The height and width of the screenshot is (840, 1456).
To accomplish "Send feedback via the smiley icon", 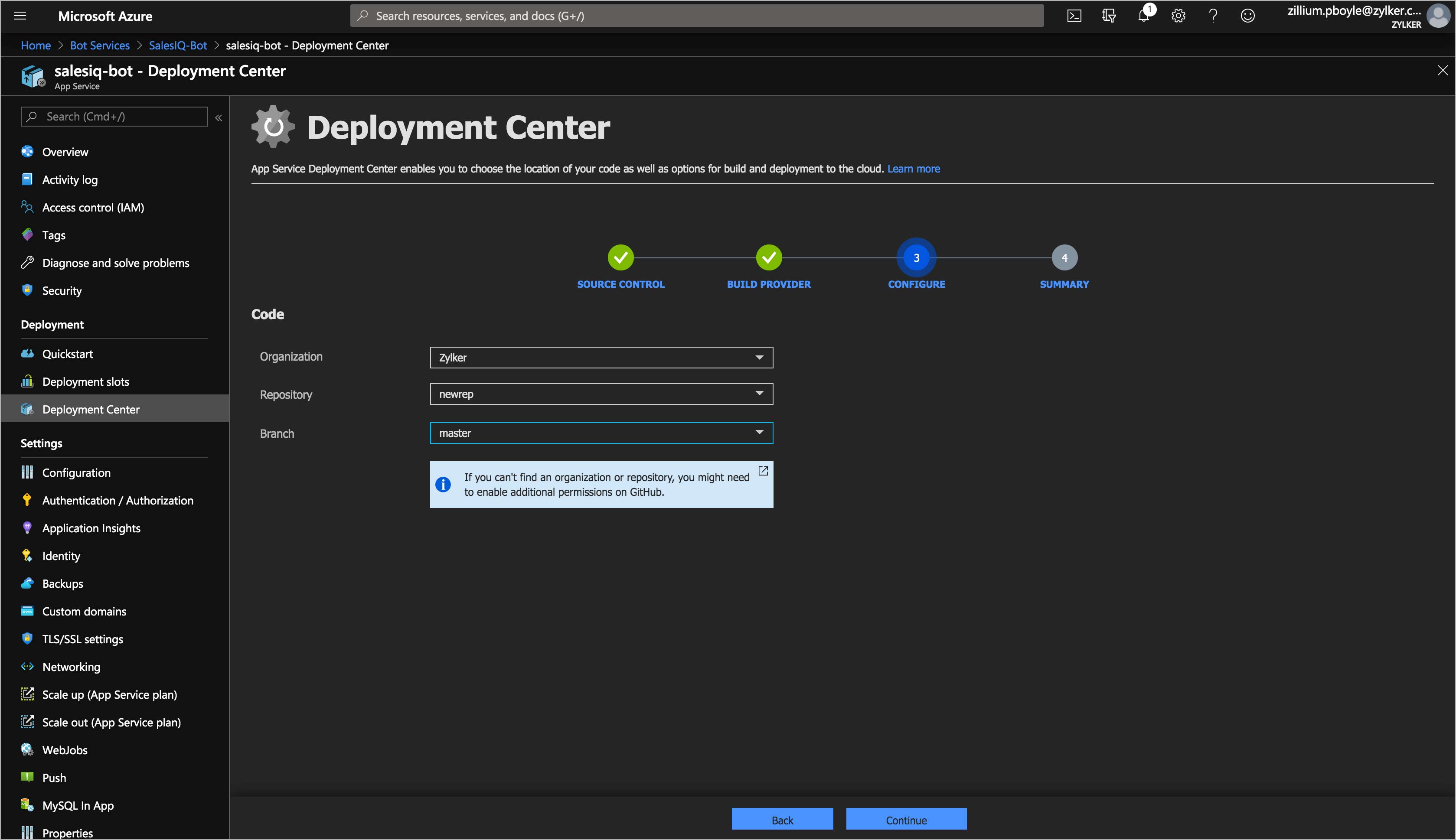I will pyautogui.click(x=1247, y=16).
